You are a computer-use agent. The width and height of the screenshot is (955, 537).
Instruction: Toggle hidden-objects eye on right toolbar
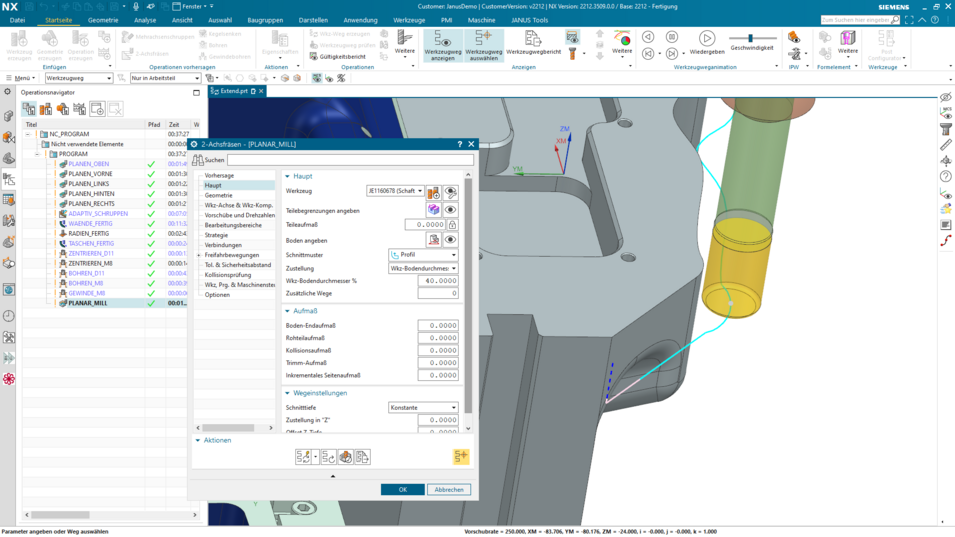[x=945, y=97]
